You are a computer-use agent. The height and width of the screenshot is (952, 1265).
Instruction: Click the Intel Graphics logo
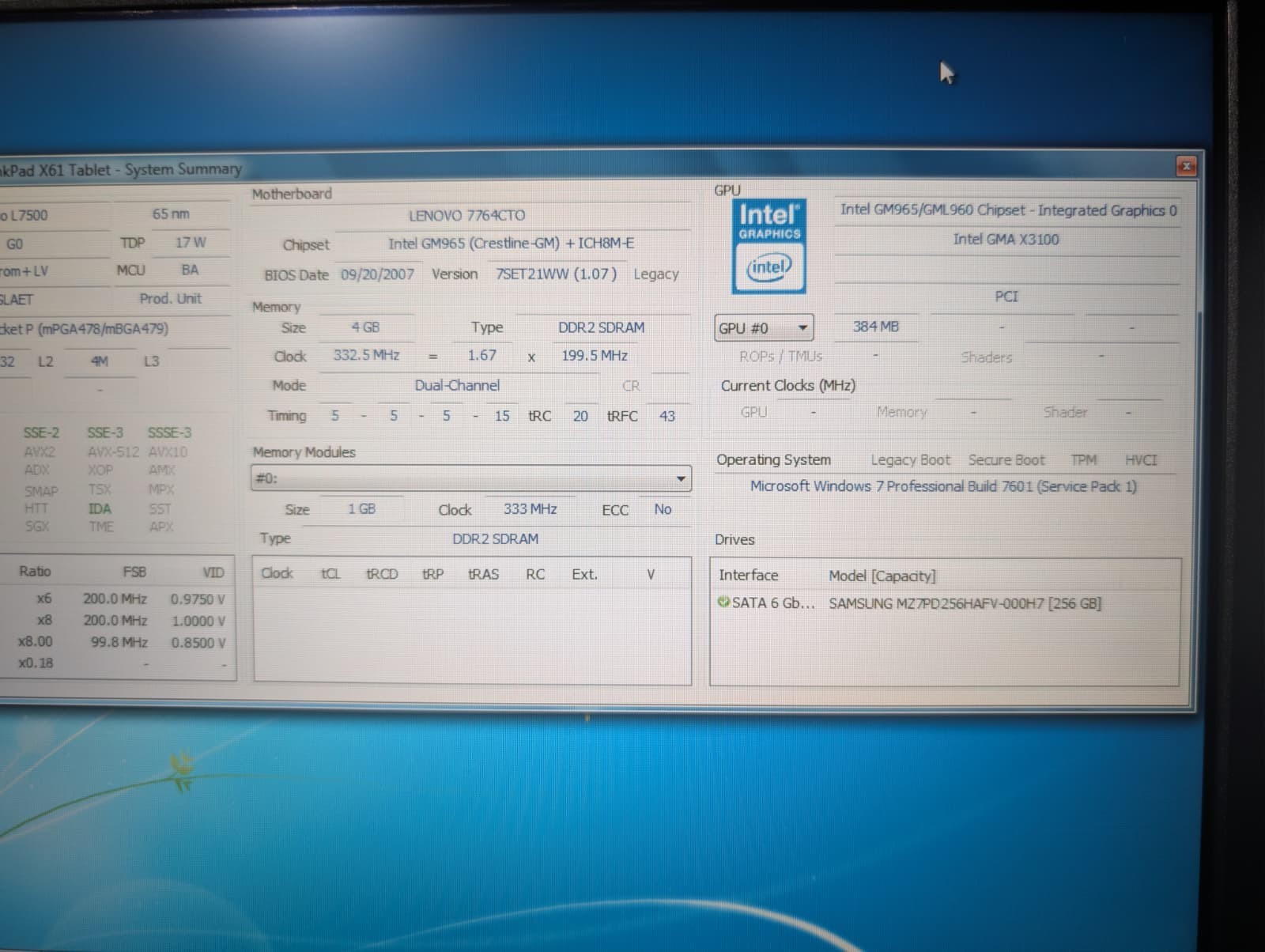[x=768, y=246]
